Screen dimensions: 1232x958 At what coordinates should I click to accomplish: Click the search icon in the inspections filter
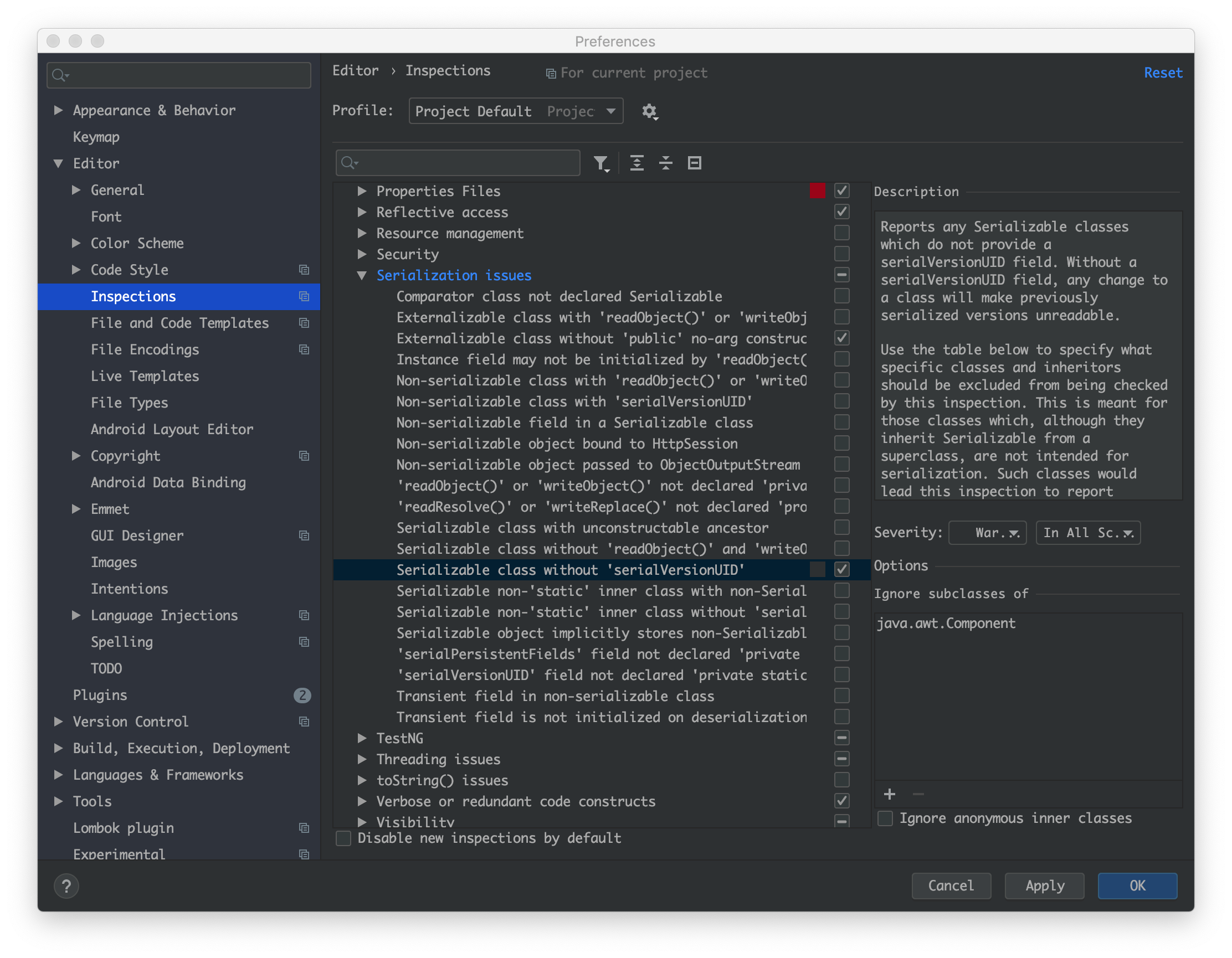tap(350, 163)
